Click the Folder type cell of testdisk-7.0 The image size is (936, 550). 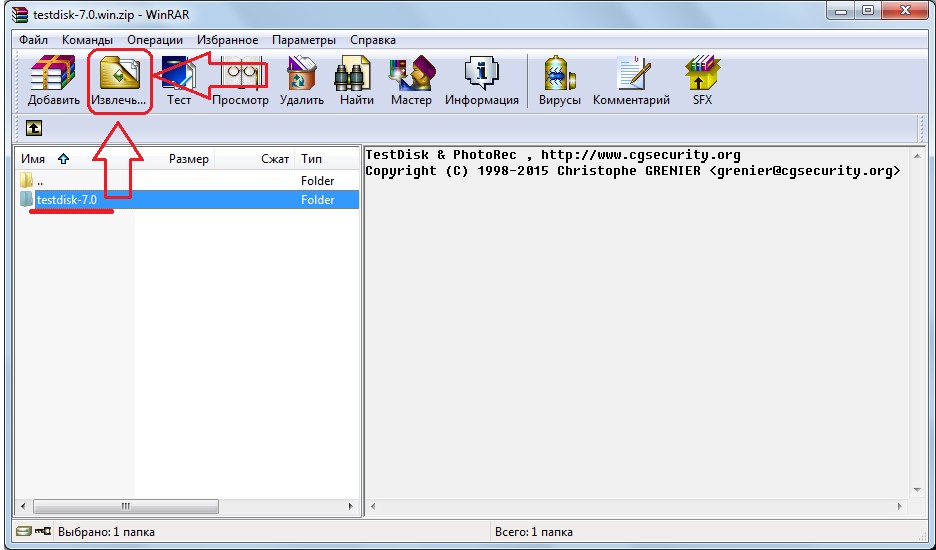click(317, 199)
